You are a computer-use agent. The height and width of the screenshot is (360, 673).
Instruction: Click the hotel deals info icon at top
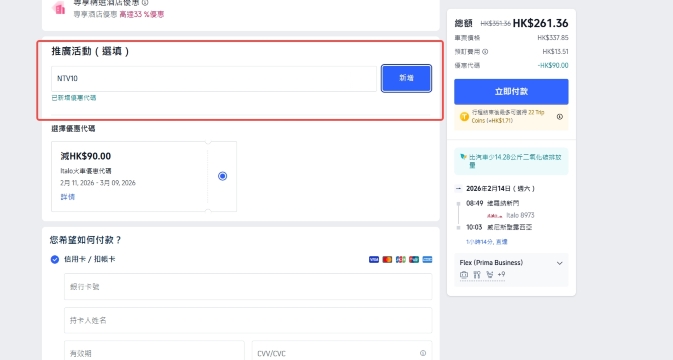tap(145, 3)
